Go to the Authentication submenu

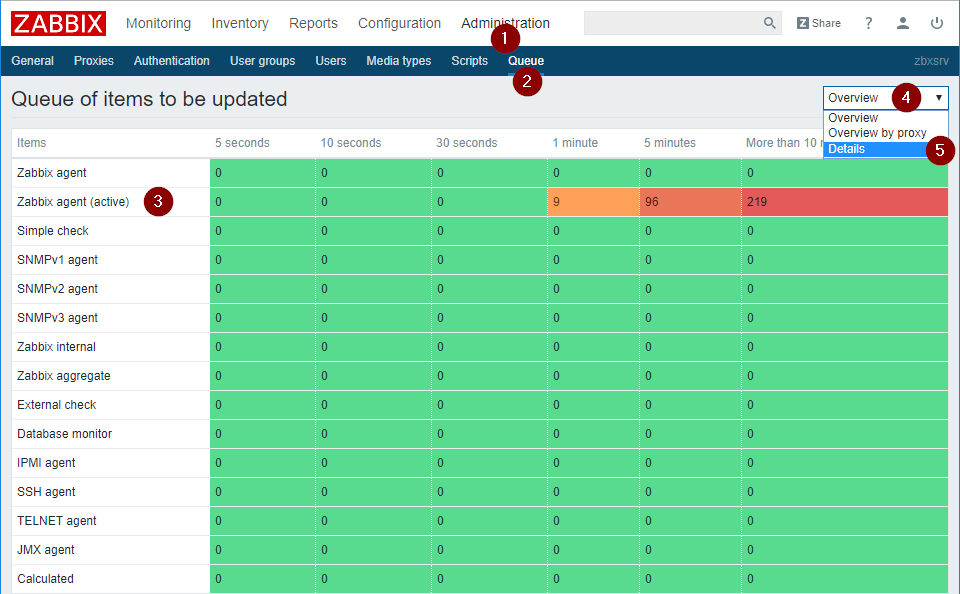pos(171,61)
